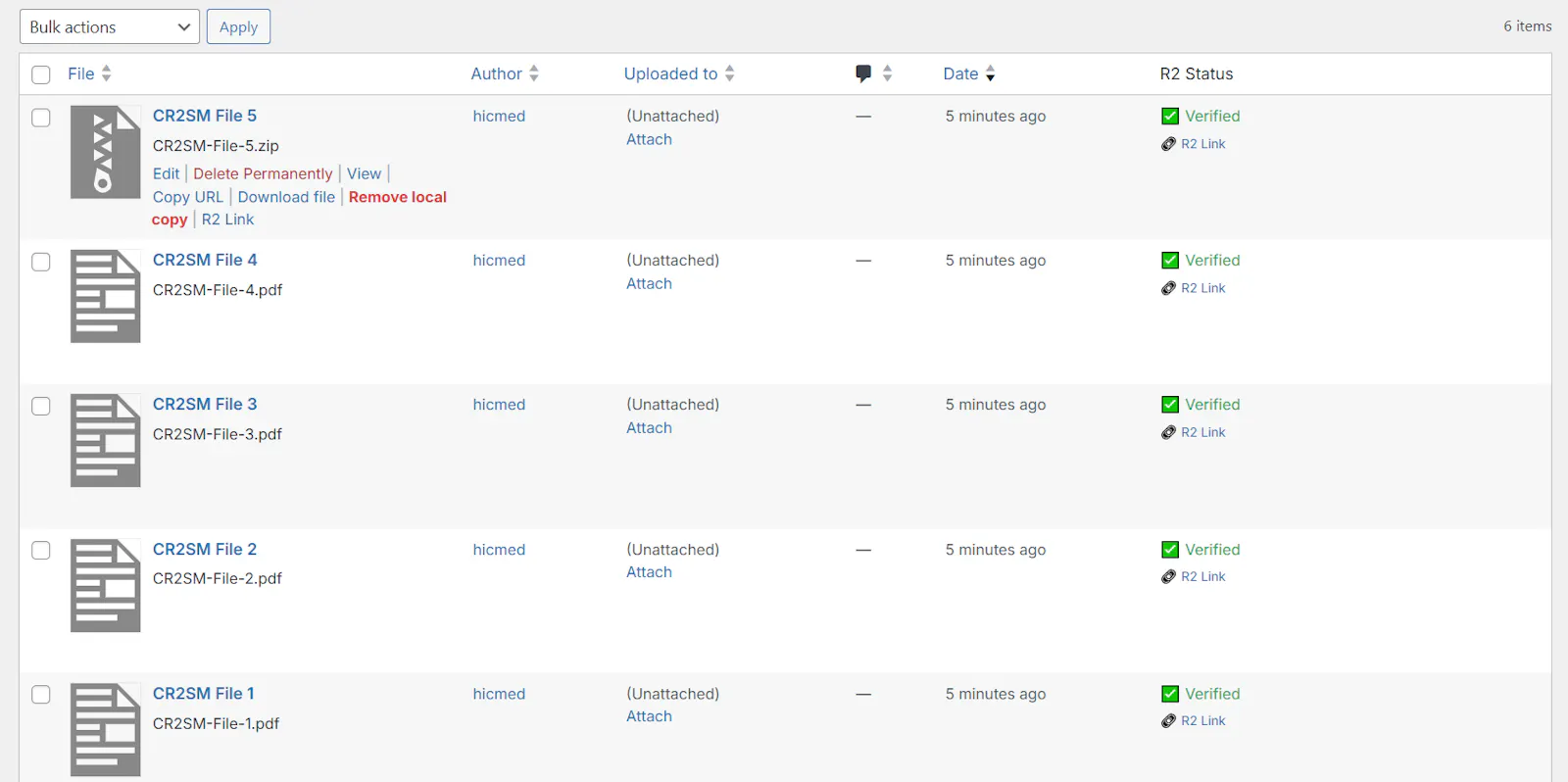Screen dimensions: 1568x782
Task: Open the CR2SM File 3 document thumbnail icon
Action: 105,440
